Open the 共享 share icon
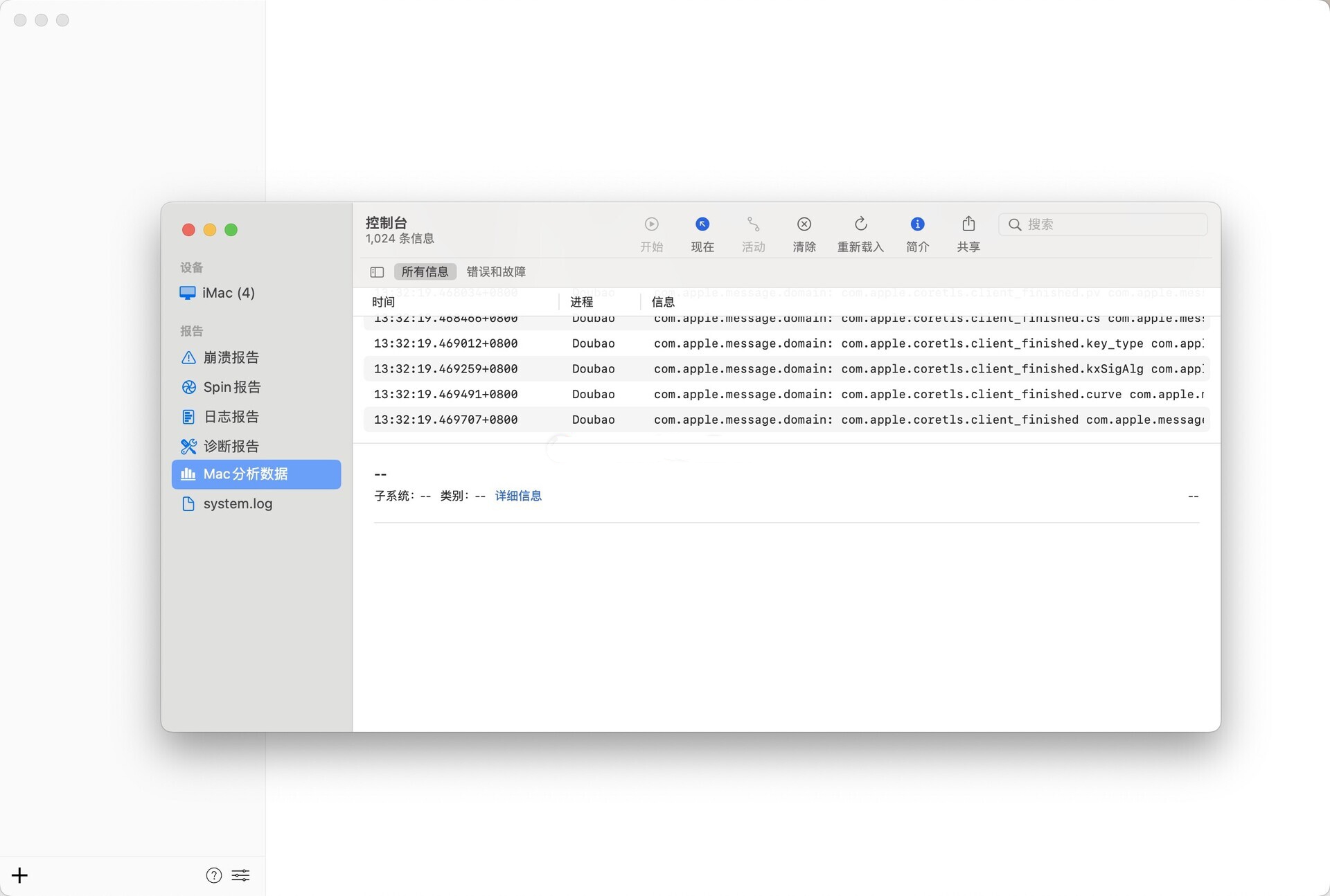This screenshot has width=1330, height=896. point(968,224)
